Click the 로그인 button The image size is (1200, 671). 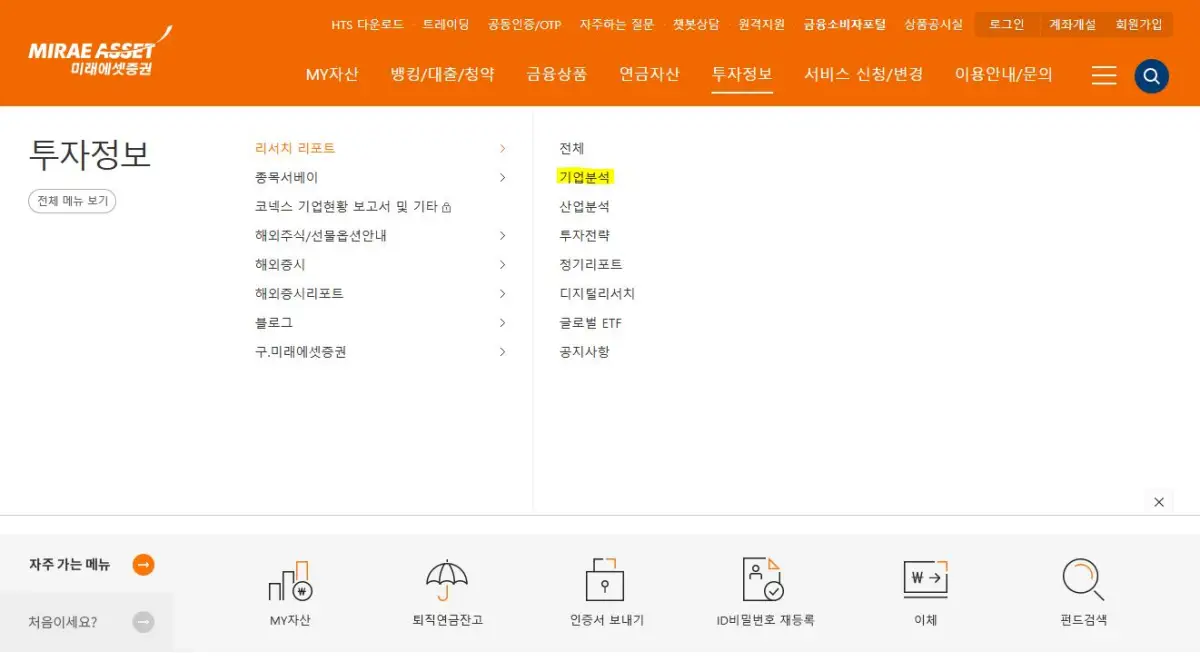click(1006, 24)
